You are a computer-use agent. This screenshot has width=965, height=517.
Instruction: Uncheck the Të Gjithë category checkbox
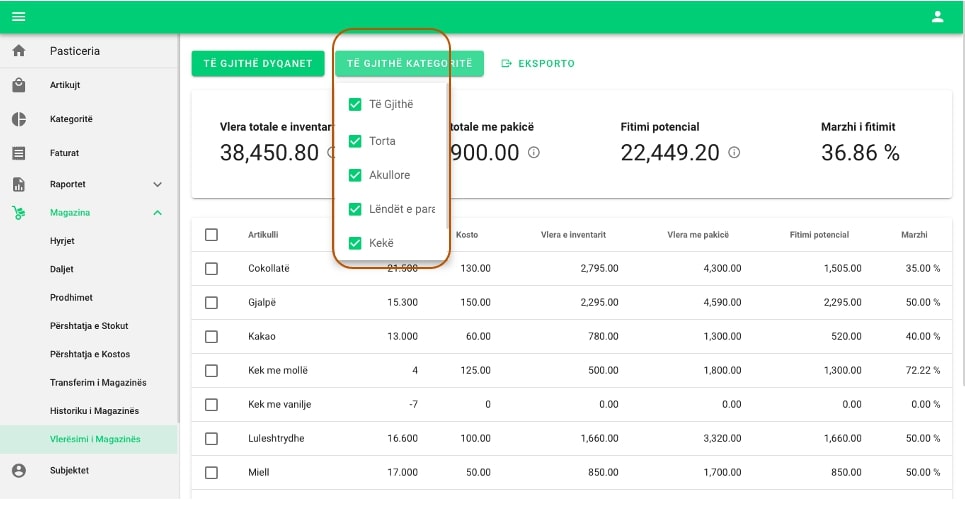tap(355, 104)
